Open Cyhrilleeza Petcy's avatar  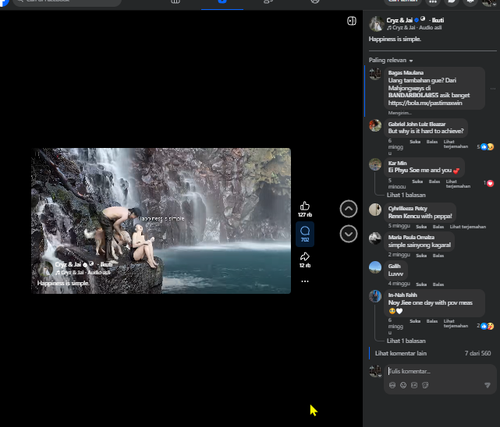tap(375, 210)
